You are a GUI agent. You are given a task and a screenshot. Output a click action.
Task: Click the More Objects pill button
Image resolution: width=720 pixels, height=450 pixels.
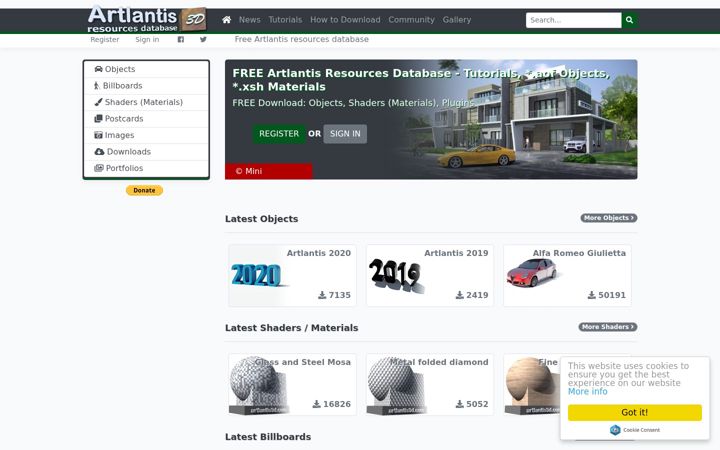tap(608, 218)
